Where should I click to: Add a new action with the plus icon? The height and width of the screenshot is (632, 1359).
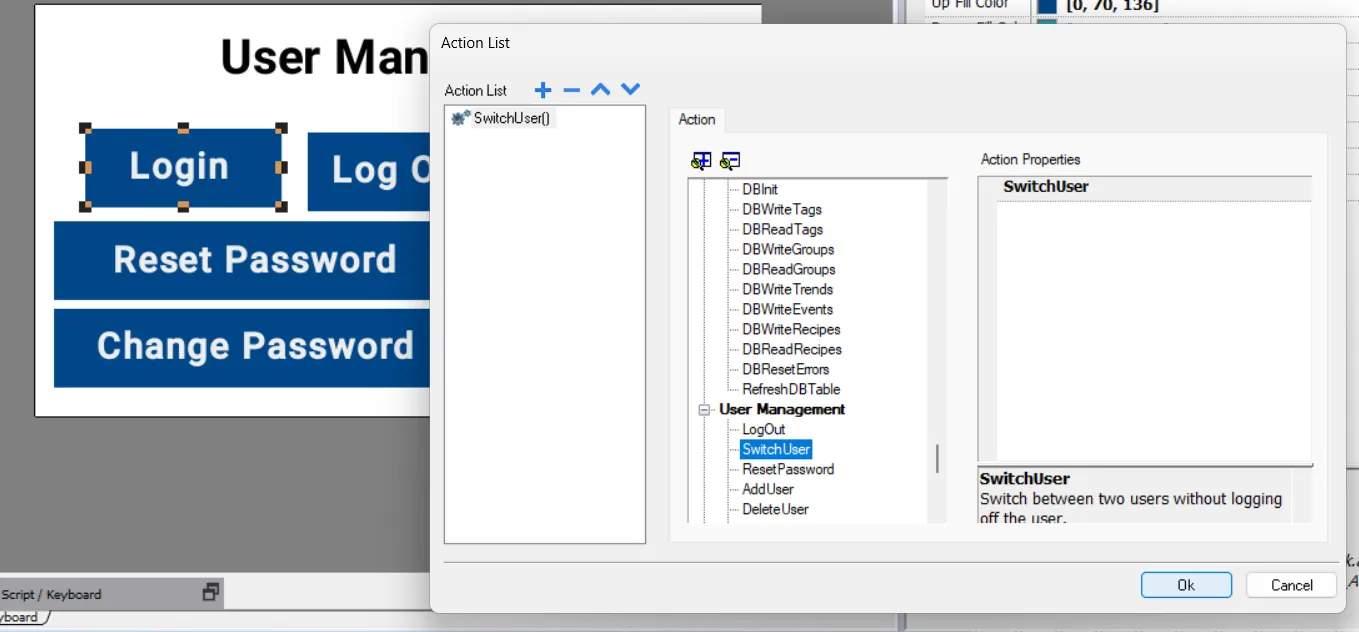click(543, 91)
